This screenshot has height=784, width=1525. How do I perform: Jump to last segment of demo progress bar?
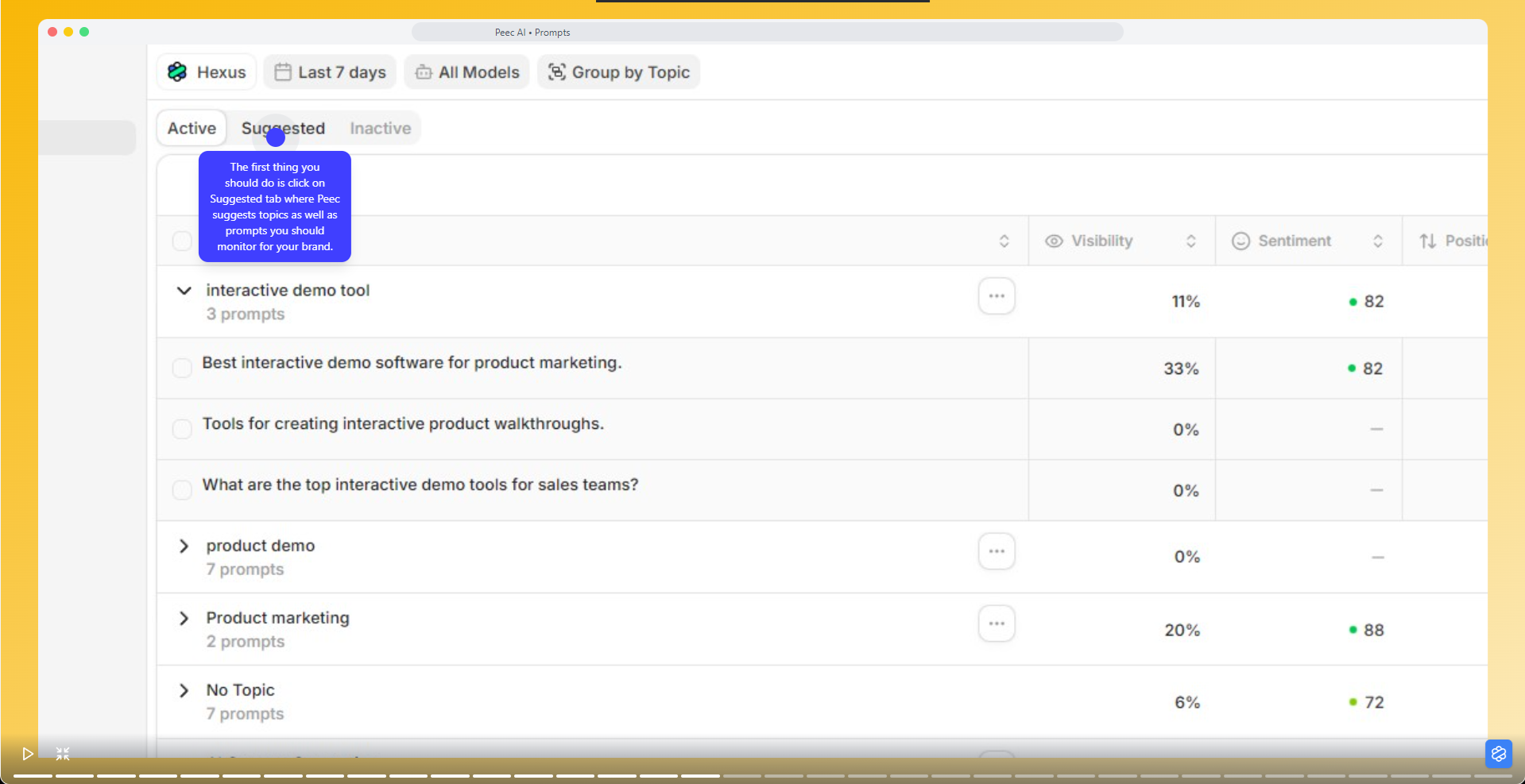tap(1492, 776)
